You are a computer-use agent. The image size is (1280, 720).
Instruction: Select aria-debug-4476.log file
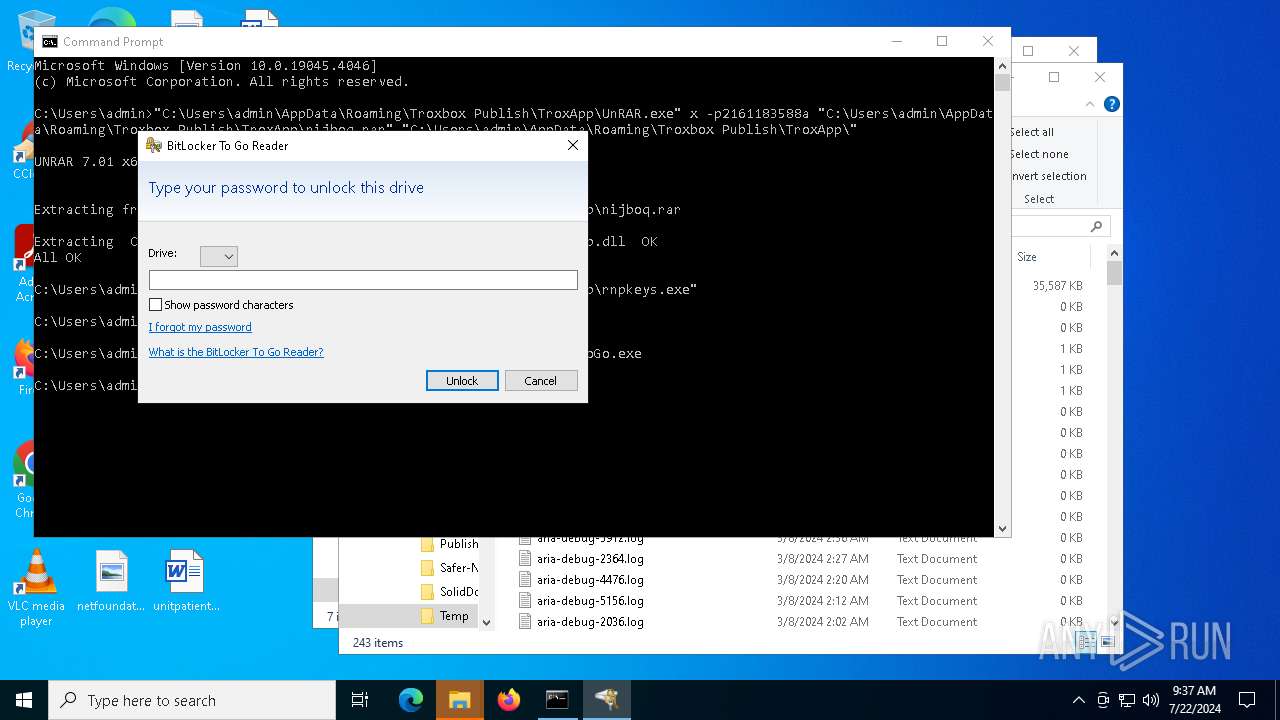[590, 580]
